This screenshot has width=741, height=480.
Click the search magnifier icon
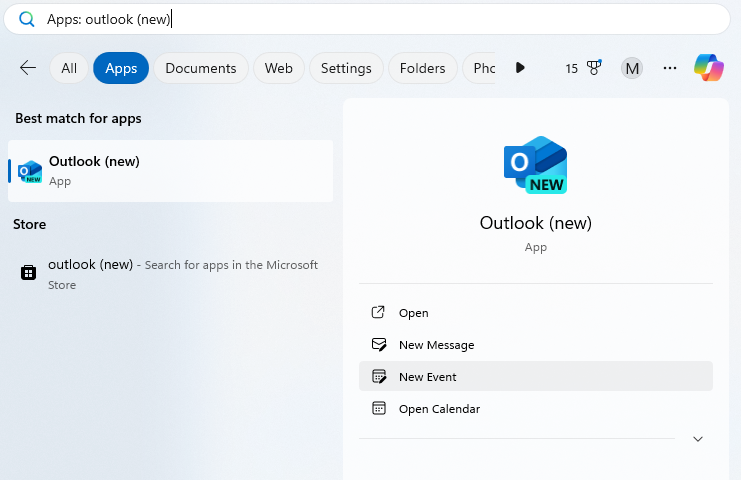(x=26, y=19)
